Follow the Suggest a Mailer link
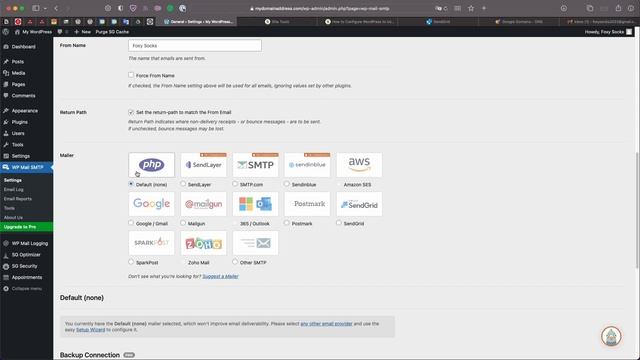 220,276
